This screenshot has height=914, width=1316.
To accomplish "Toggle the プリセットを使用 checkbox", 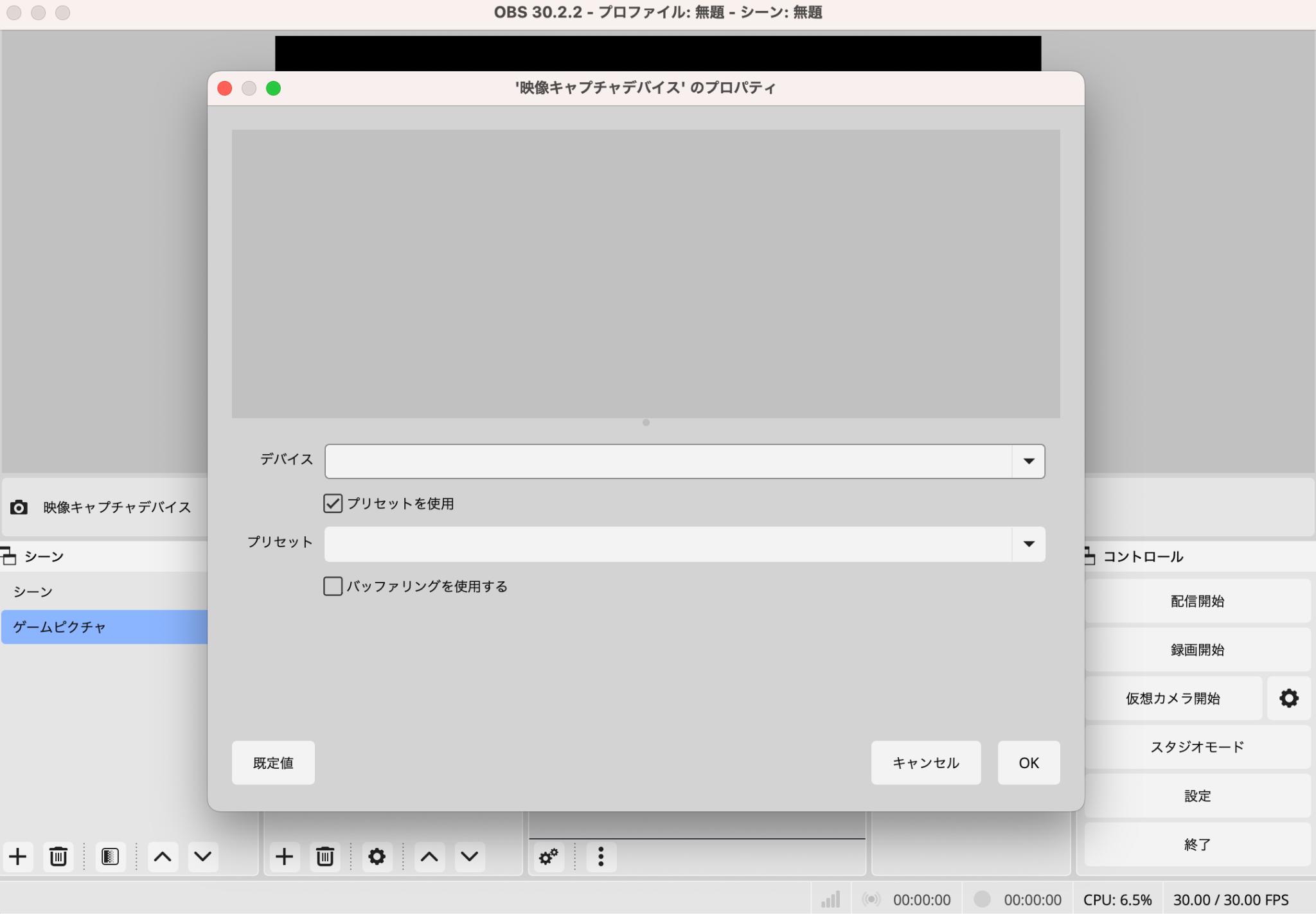I will [x=333, y=504].
